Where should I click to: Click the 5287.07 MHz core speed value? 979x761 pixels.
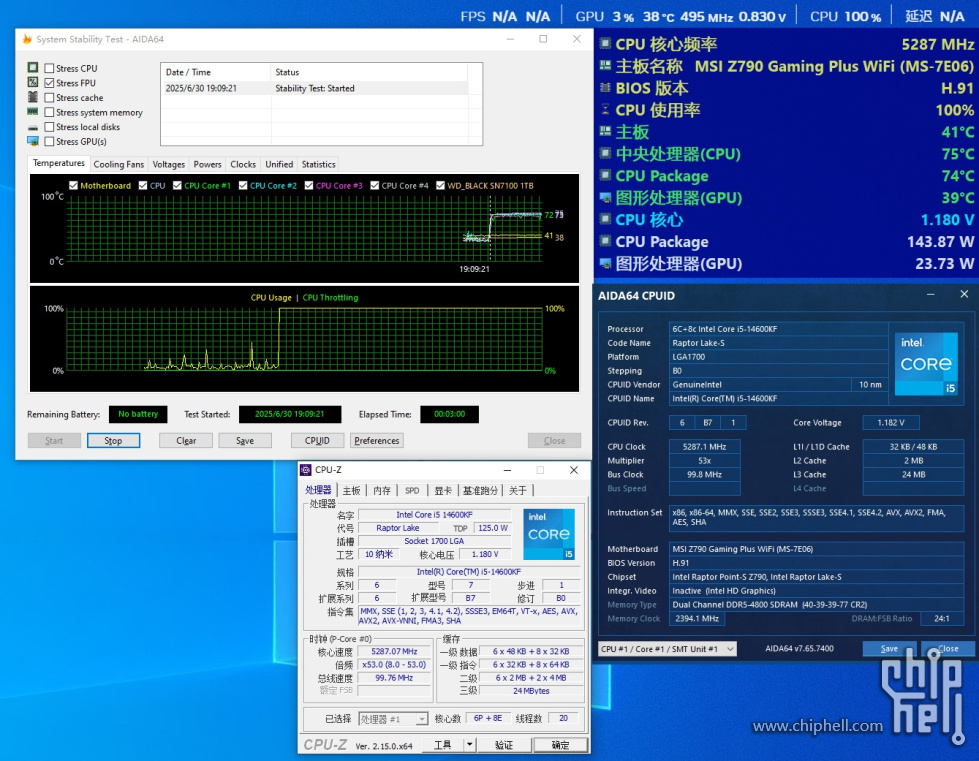(x=394, y=651)
